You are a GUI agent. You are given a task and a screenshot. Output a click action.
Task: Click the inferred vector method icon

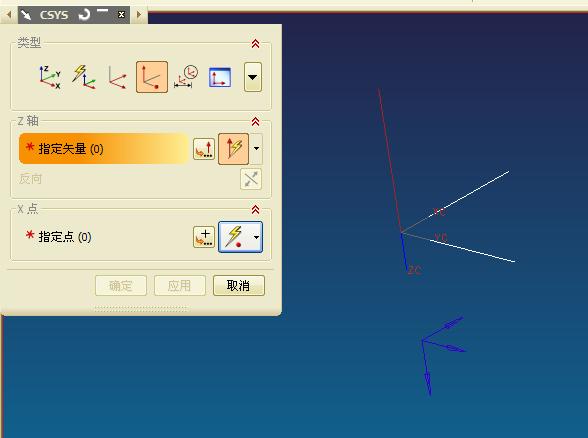click(x=233, y=149)
